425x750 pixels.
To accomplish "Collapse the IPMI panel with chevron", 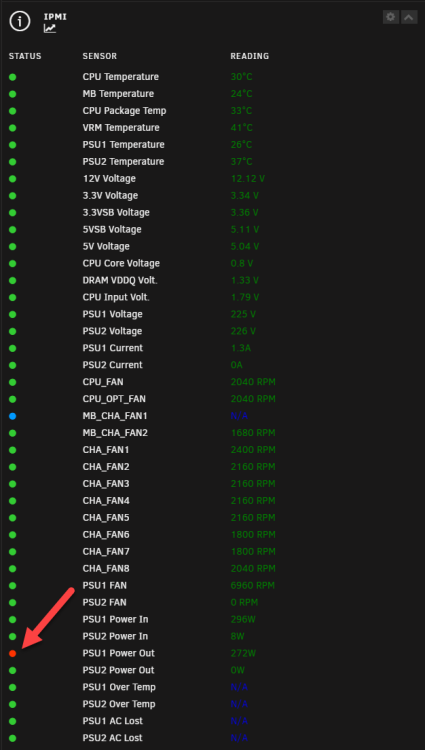I will [409, 17].
